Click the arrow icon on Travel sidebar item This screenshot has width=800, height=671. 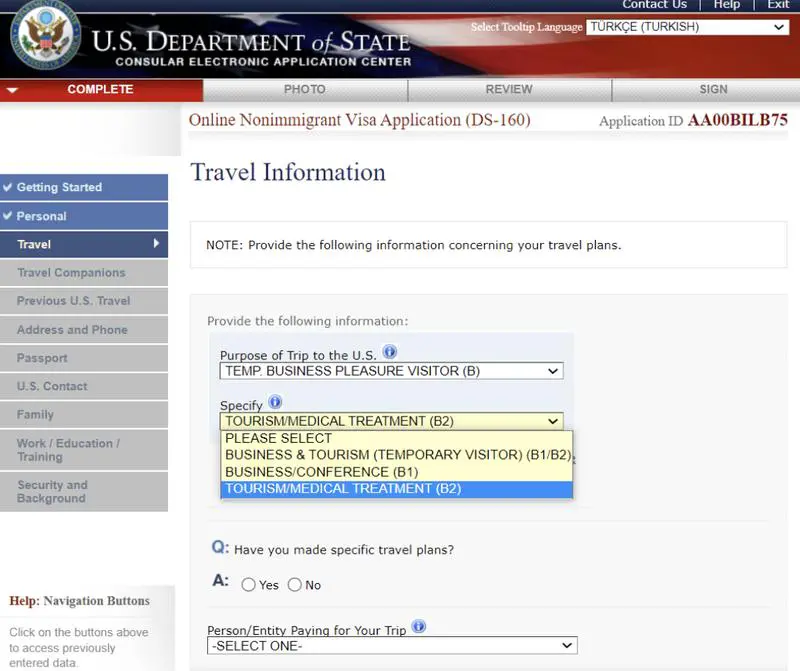[x=156, y=244]
